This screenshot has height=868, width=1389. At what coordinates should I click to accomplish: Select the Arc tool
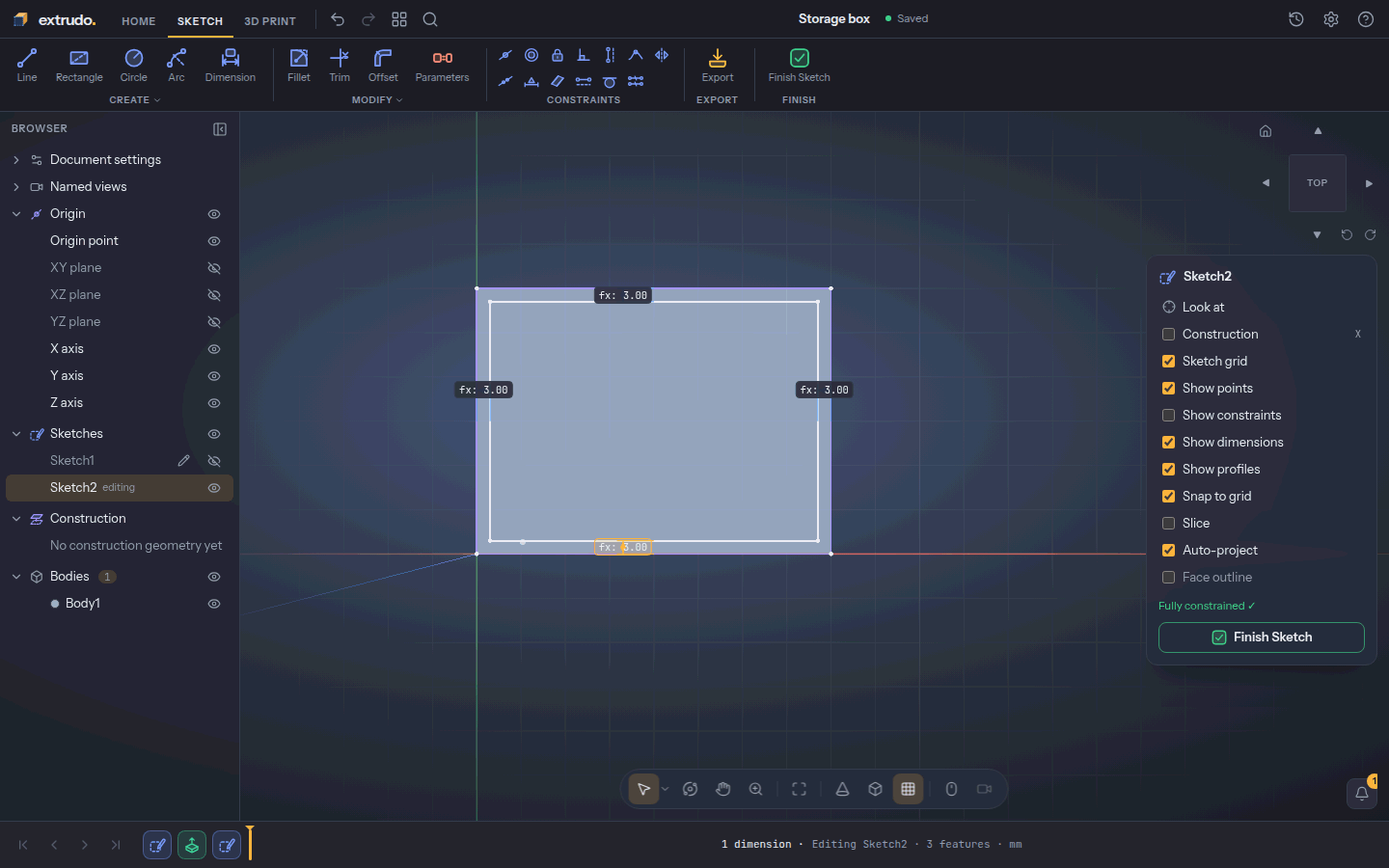pos(177,66)
